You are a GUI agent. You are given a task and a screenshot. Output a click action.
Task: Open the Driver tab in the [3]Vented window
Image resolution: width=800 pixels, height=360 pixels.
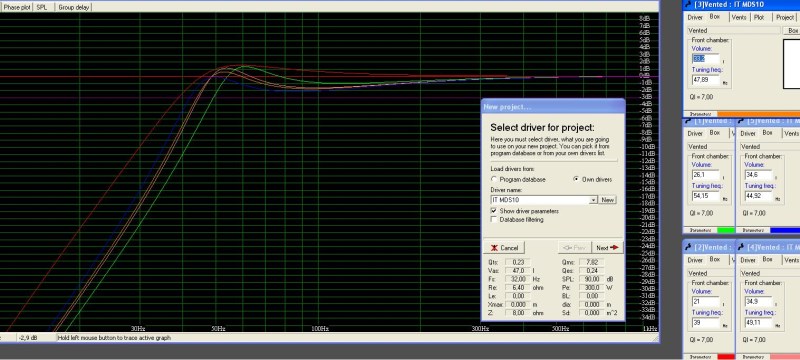[x=695, y=17]
